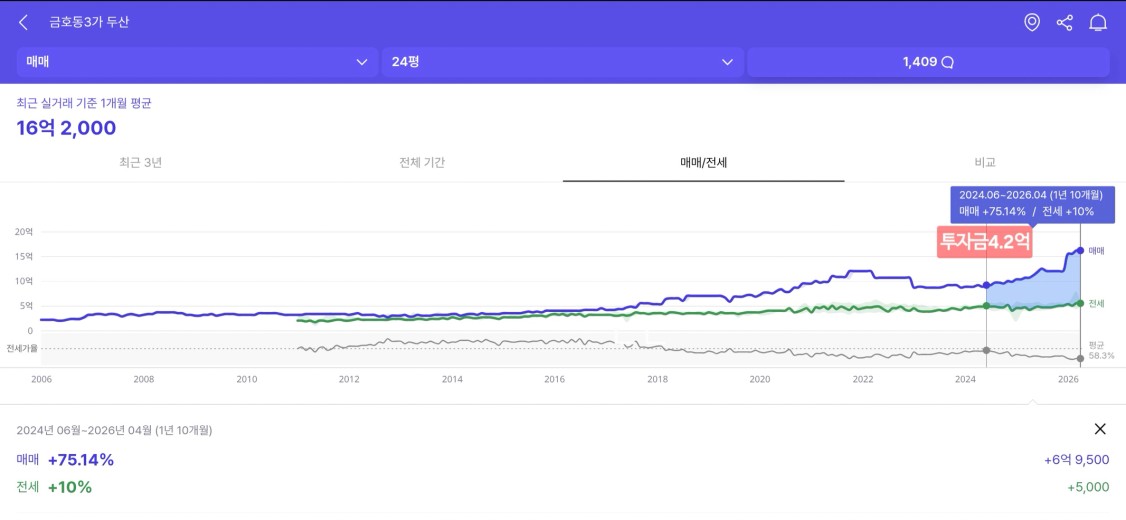Open the map location pin icon
Viewport: 1126px width, 520px height.
tap(1031, 22)
